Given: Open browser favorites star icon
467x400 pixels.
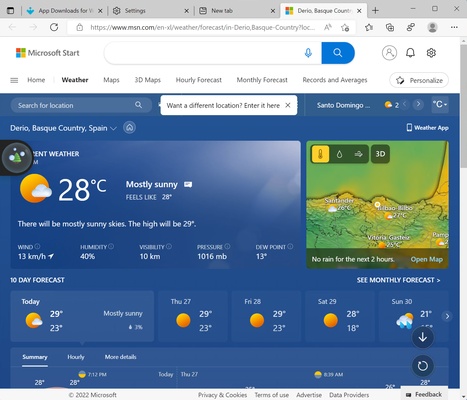Looking at the screenshot, I should (x=368, y=27).
